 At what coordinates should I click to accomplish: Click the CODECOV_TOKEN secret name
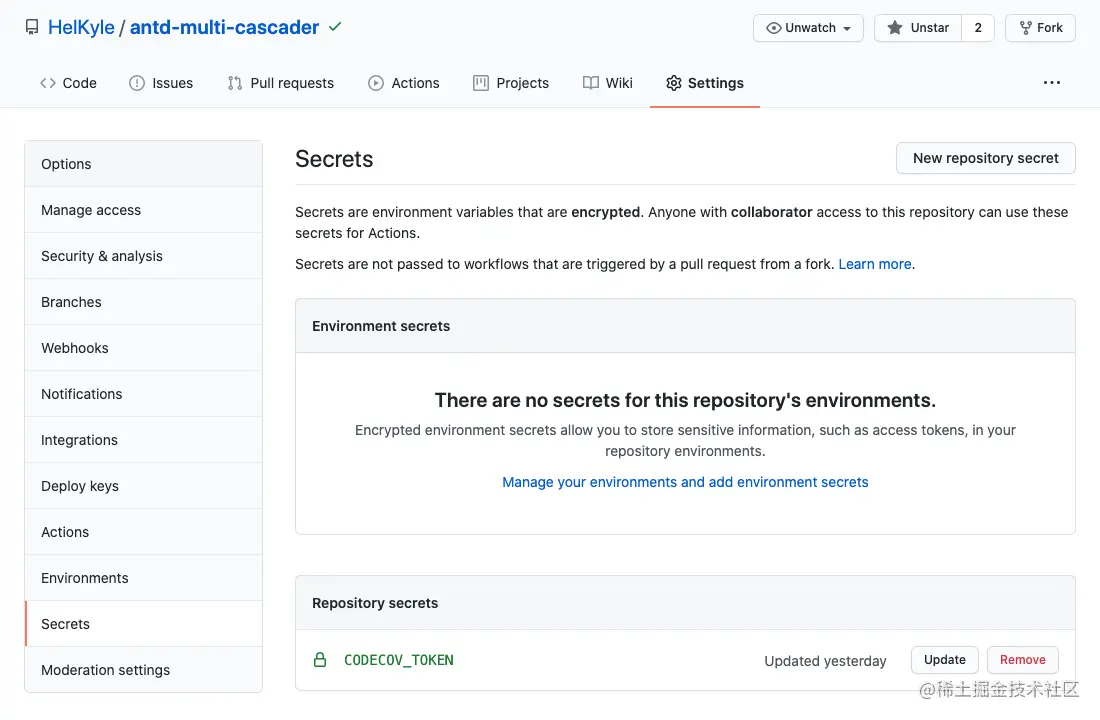pyautogui.click(x=398, y=660)
